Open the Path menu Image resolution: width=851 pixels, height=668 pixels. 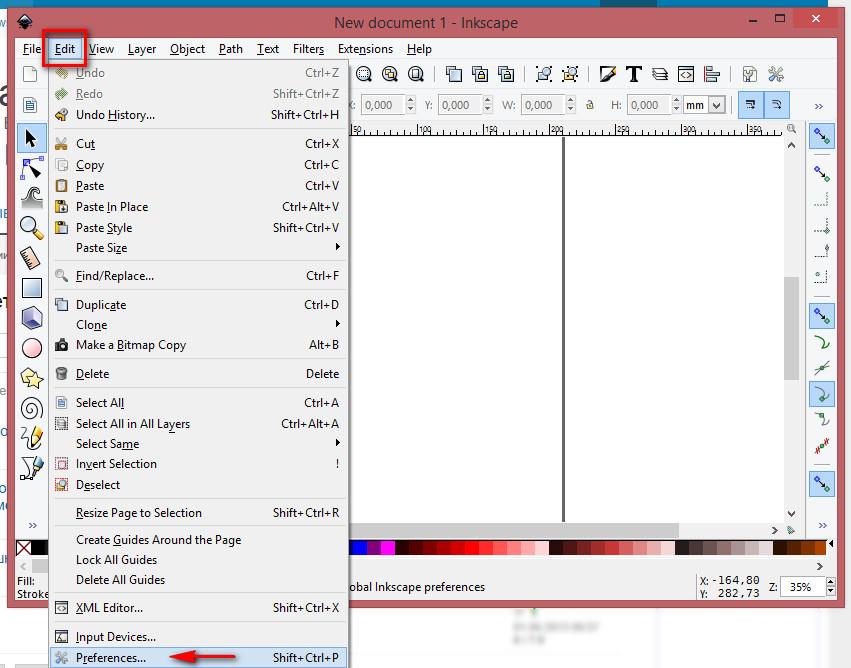coord(231,49)
